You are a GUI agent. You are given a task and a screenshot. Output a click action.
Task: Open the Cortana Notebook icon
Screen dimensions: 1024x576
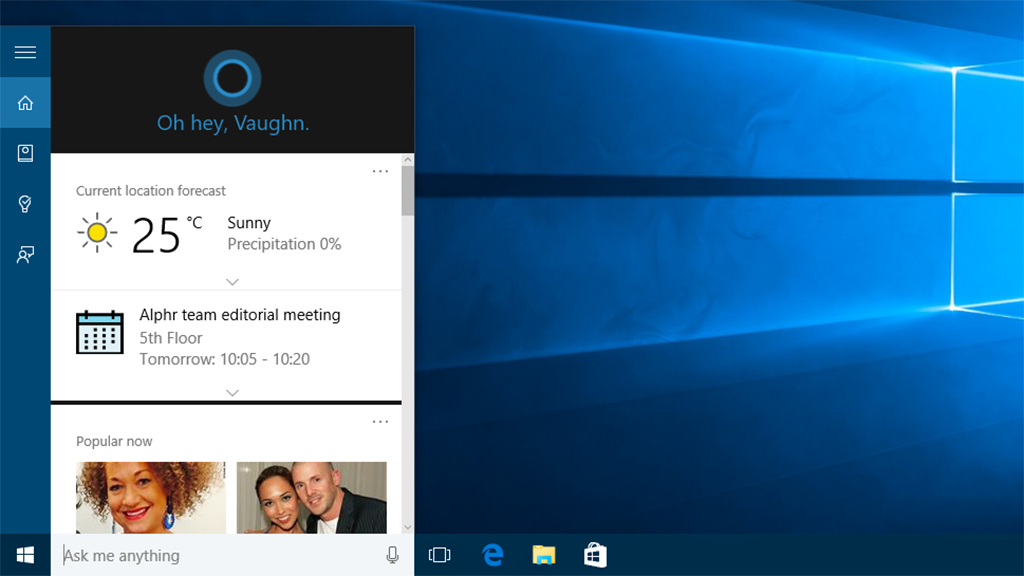(25, 153)
